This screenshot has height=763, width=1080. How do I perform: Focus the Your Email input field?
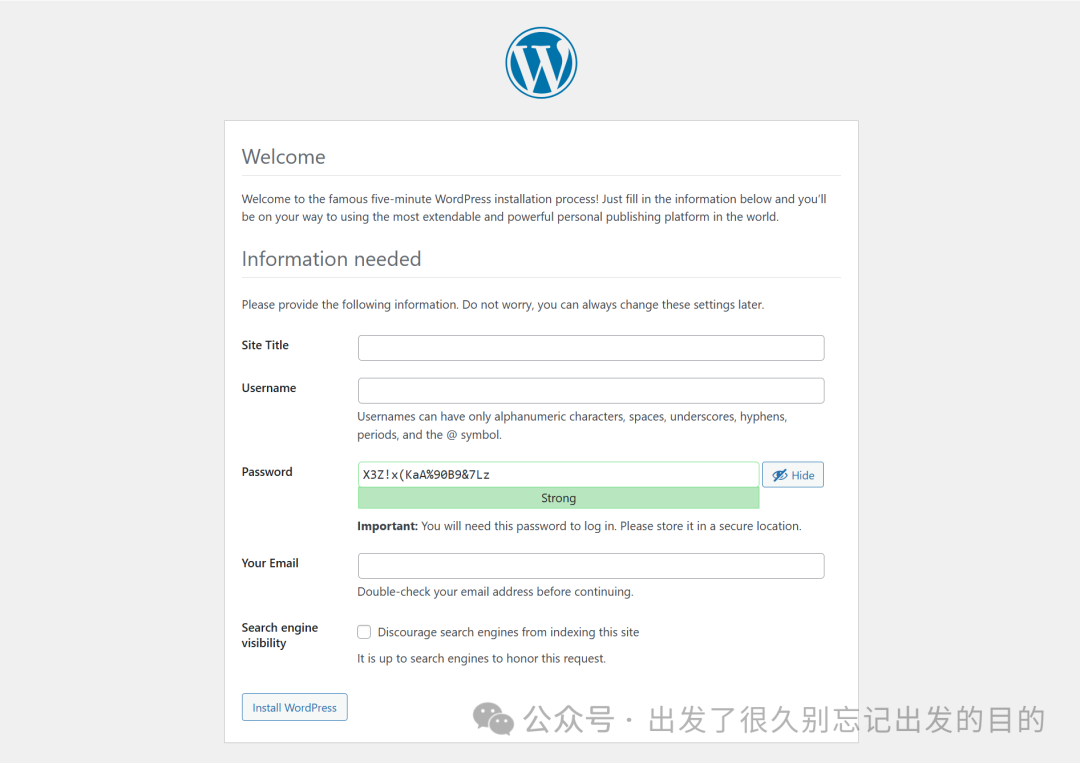[x=590, y=566]
